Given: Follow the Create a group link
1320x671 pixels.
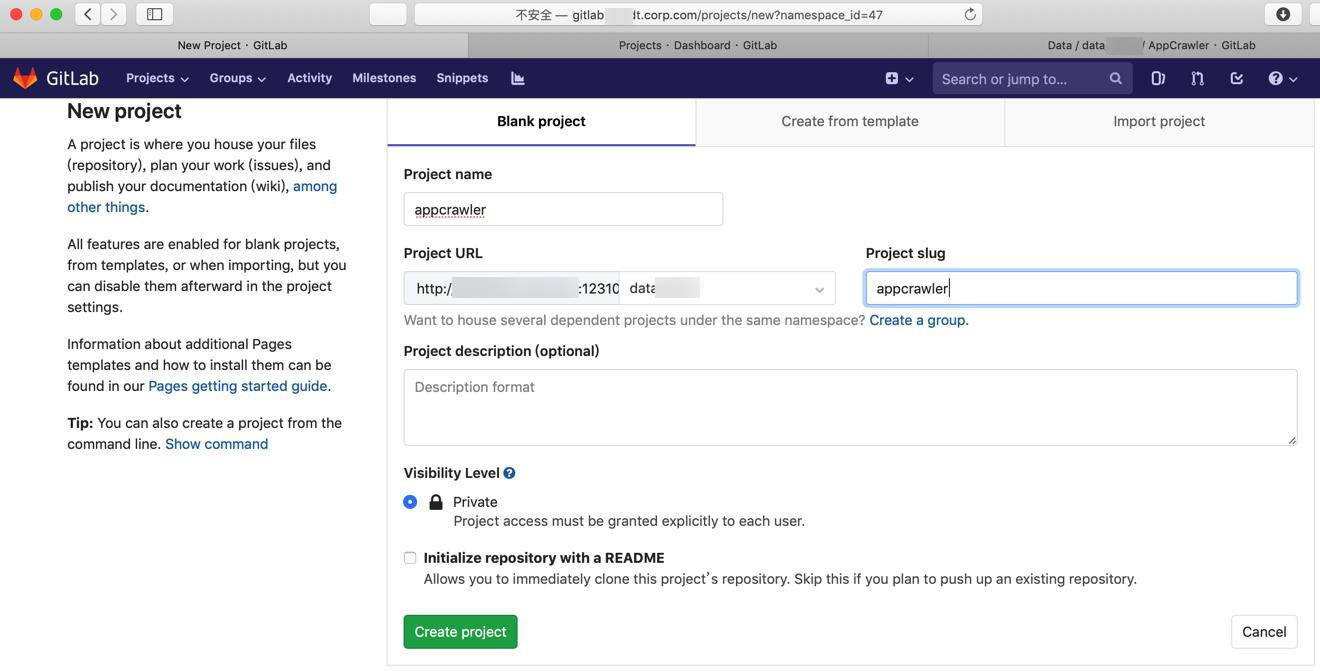Looking at the screenshot, I should click(917, 320).
